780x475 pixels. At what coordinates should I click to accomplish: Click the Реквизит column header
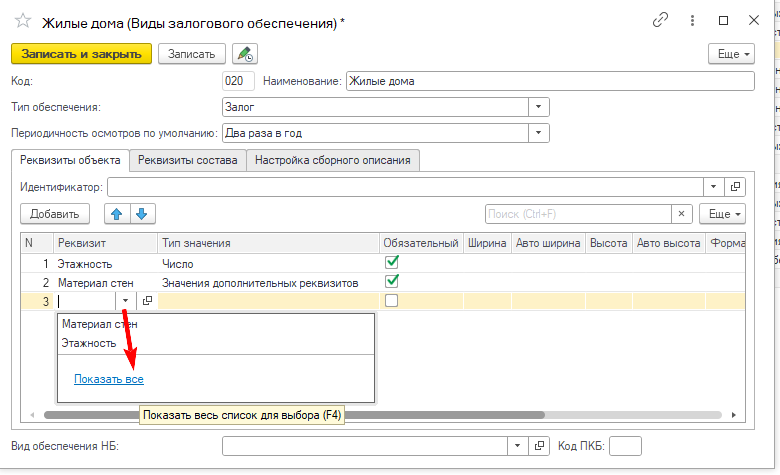coord(105,243)
